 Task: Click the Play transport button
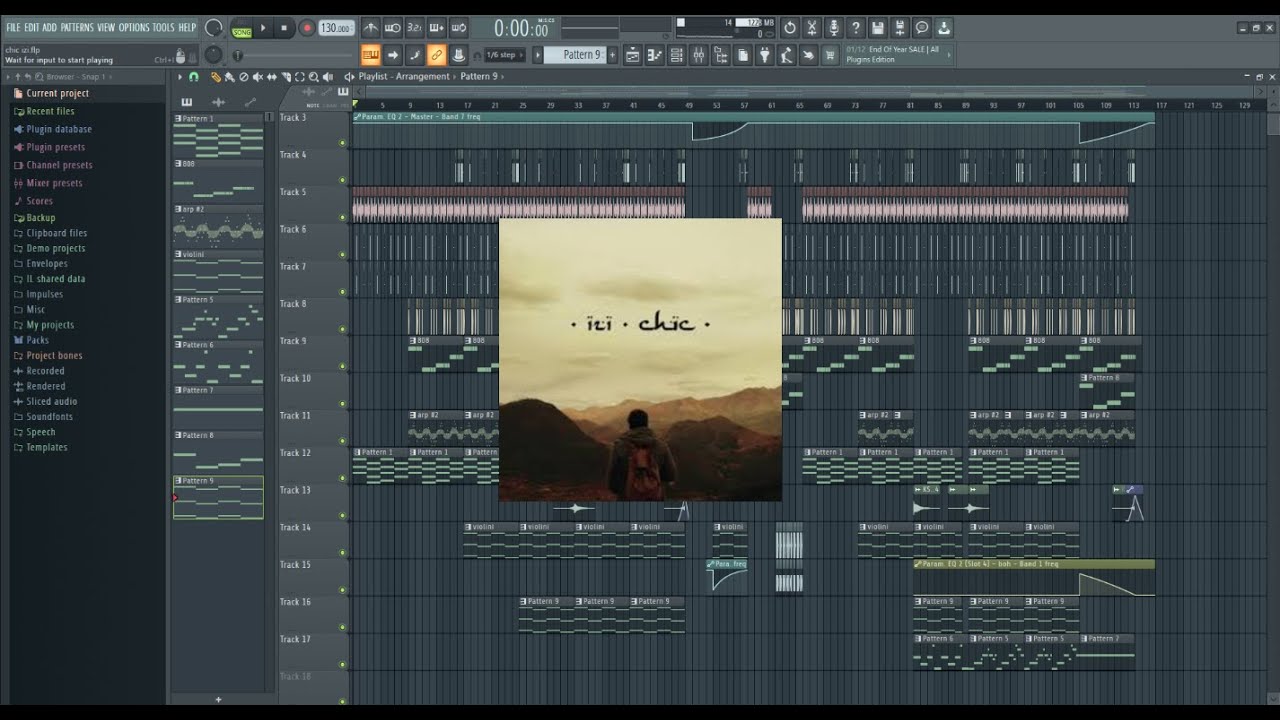point(263,28)
